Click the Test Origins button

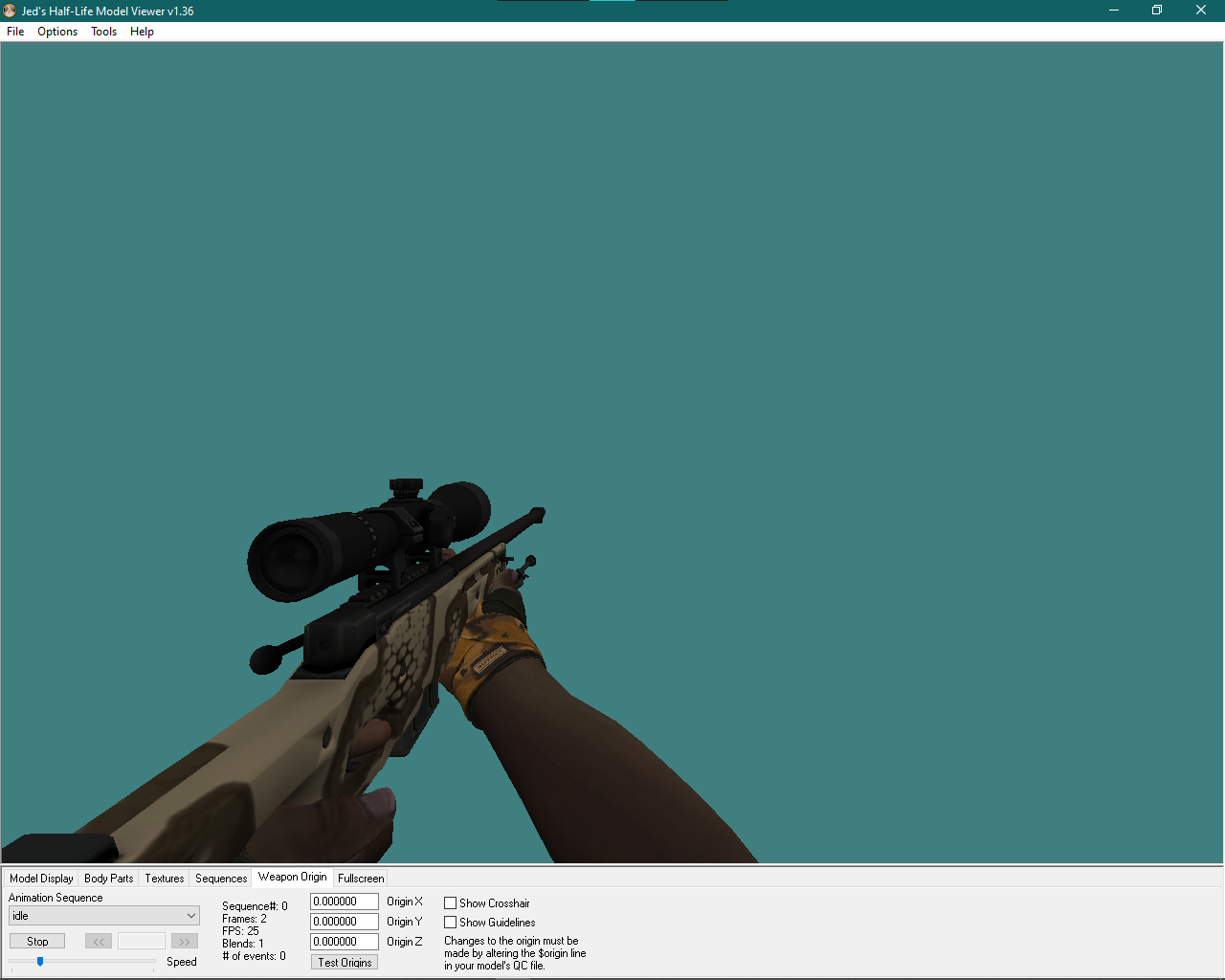[x=345, y=962]
